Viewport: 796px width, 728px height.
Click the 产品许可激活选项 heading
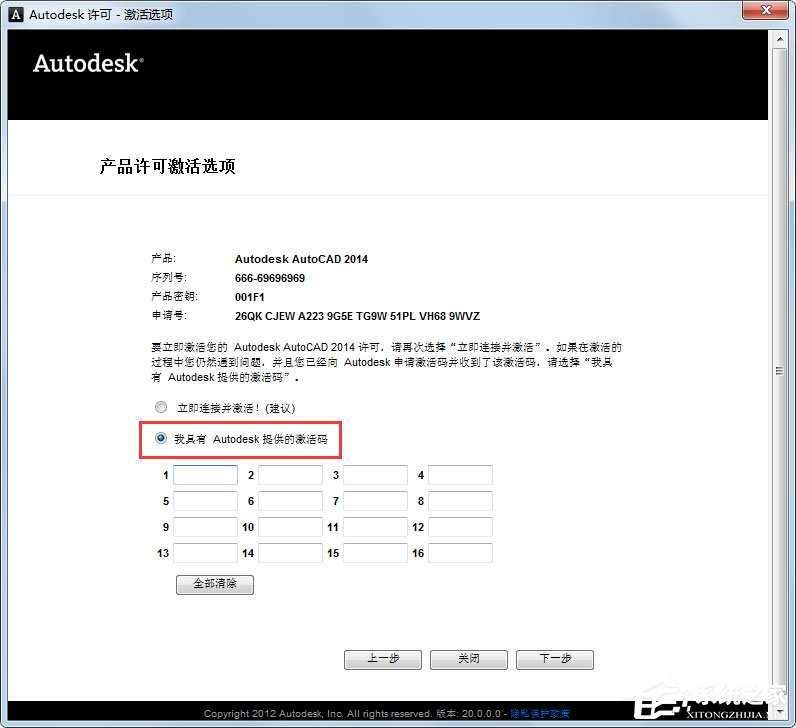pos(168,166)
